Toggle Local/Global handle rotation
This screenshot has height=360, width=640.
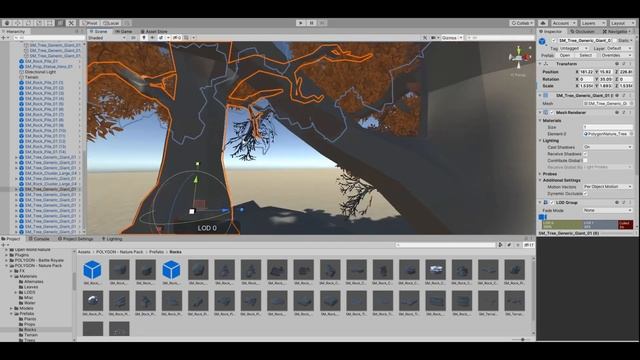(x=110, y=23)
